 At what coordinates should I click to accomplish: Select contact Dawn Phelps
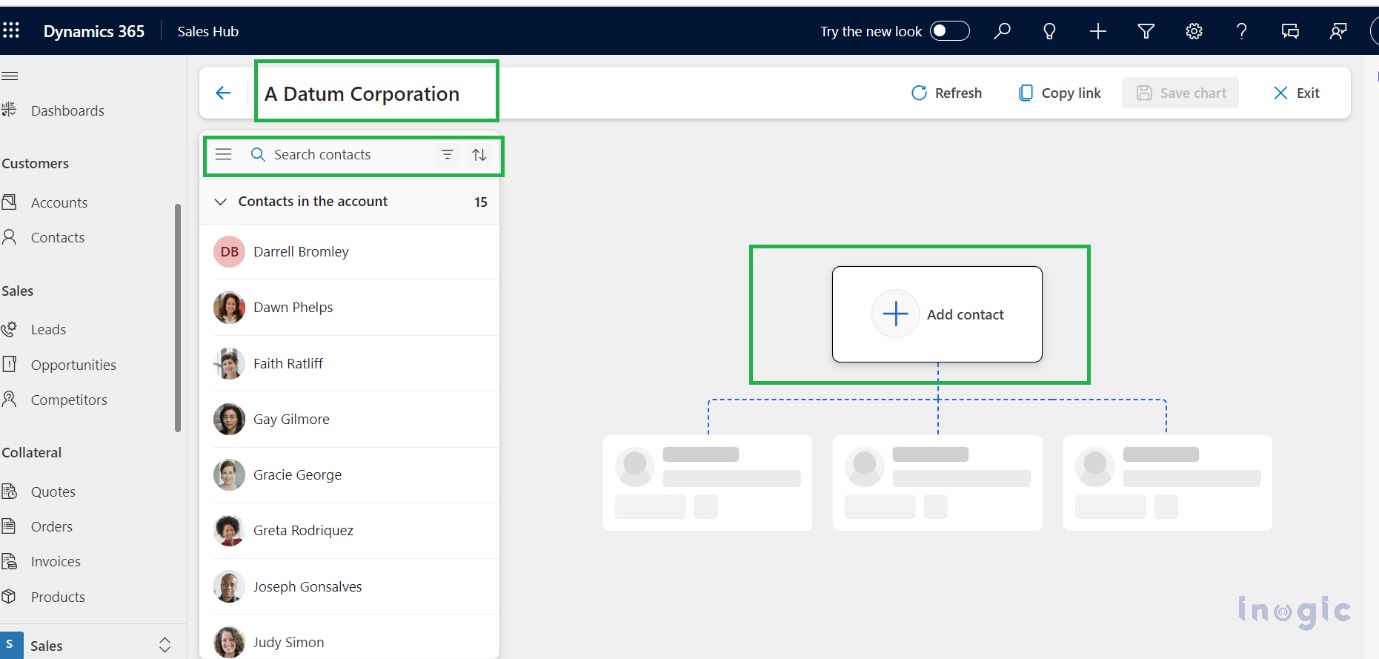(x=349, y=308)
